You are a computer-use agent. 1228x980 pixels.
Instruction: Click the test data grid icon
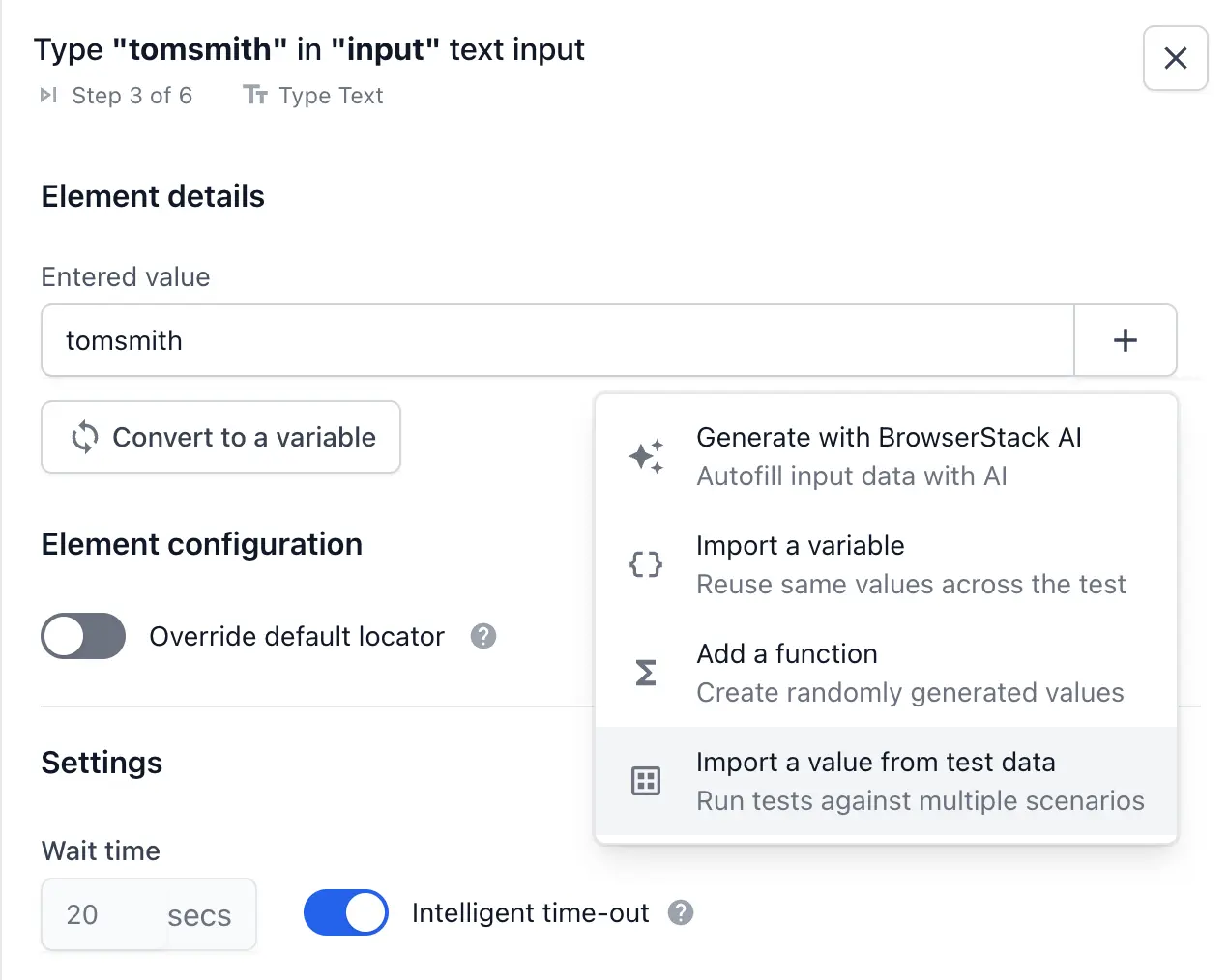[x=646, y=781]
